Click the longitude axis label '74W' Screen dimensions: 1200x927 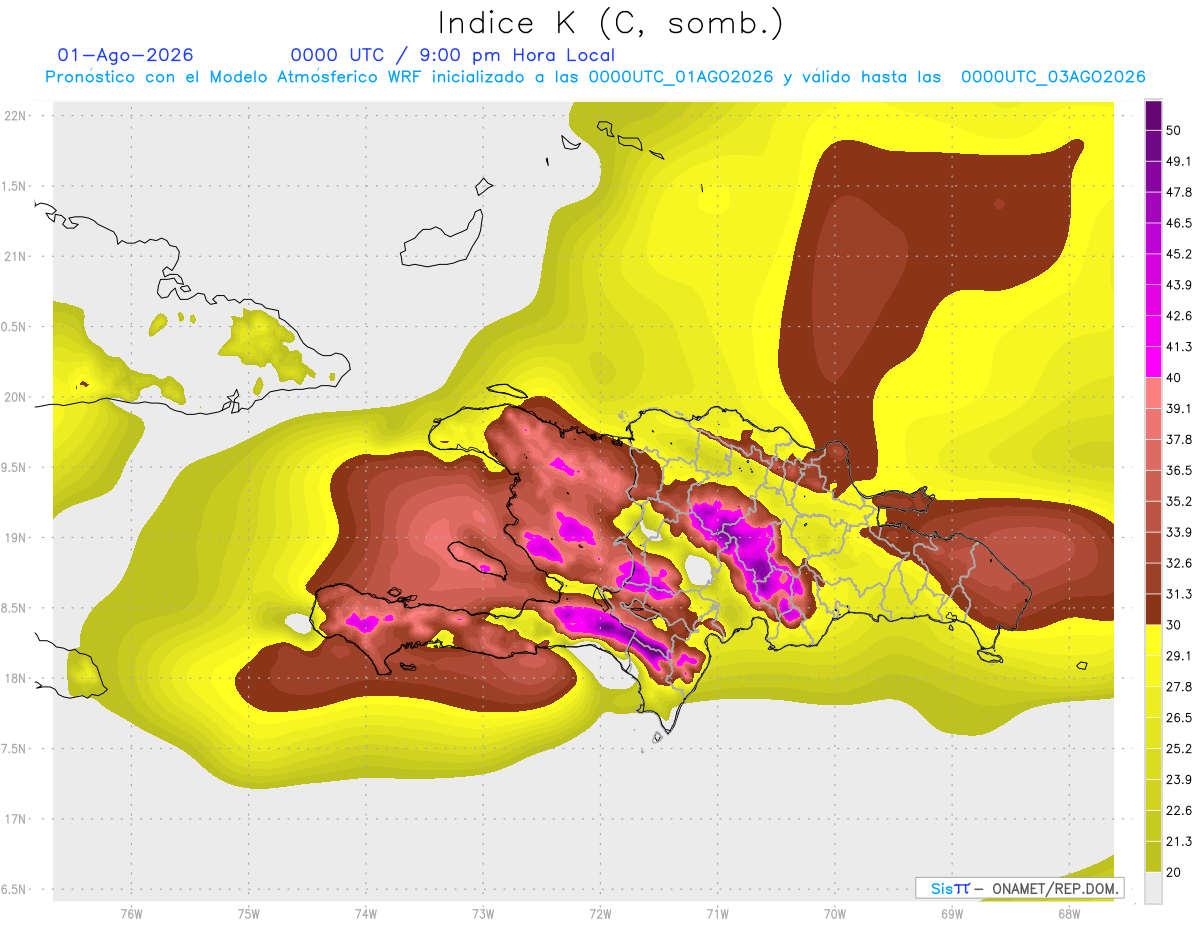tap(366, 914)
